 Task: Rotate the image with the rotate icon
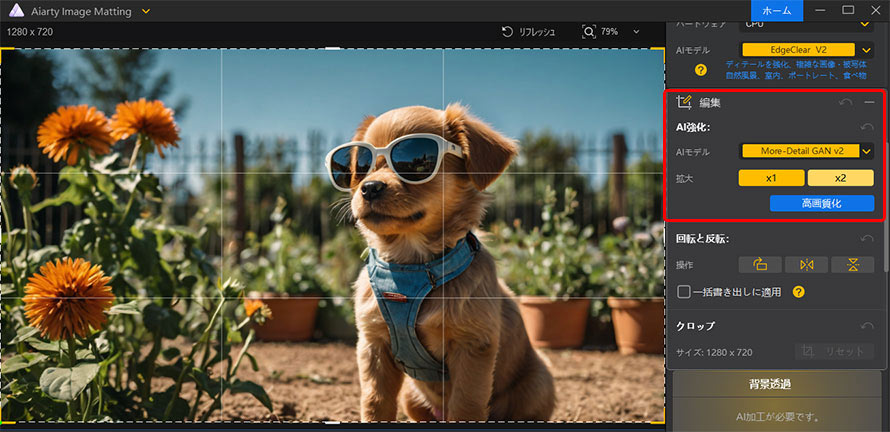759,265
